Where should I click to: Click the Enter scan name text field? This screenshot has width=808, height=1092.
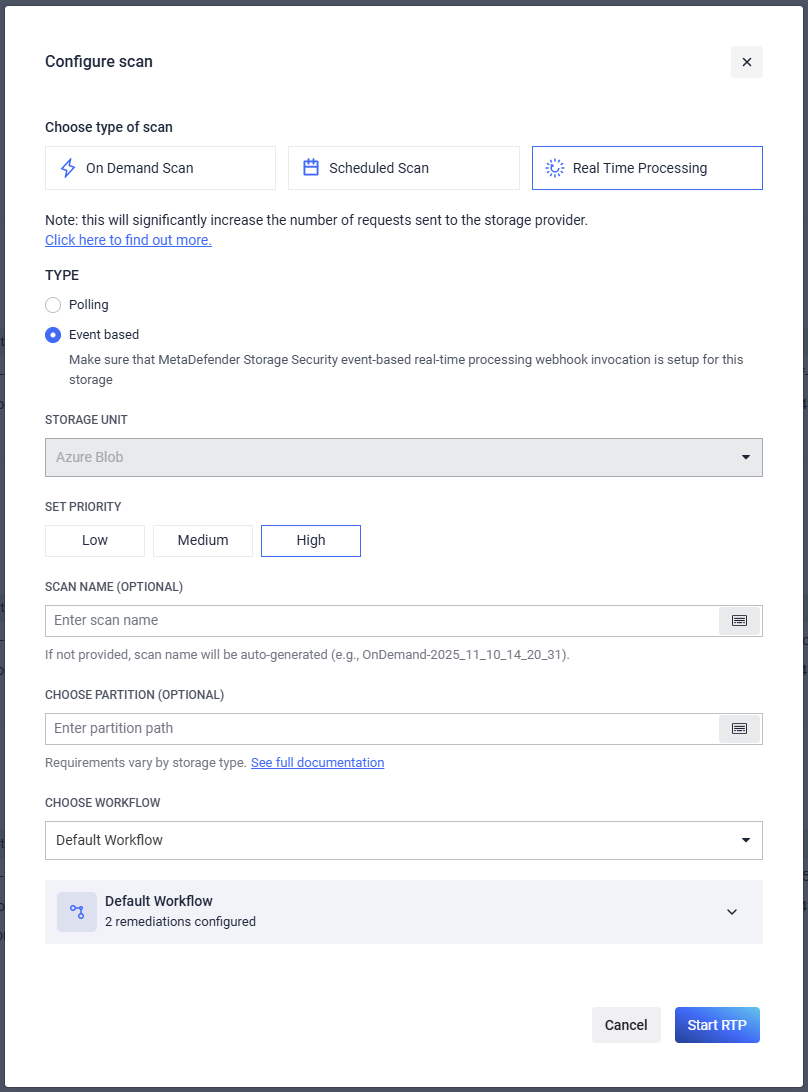pos(380,621)
